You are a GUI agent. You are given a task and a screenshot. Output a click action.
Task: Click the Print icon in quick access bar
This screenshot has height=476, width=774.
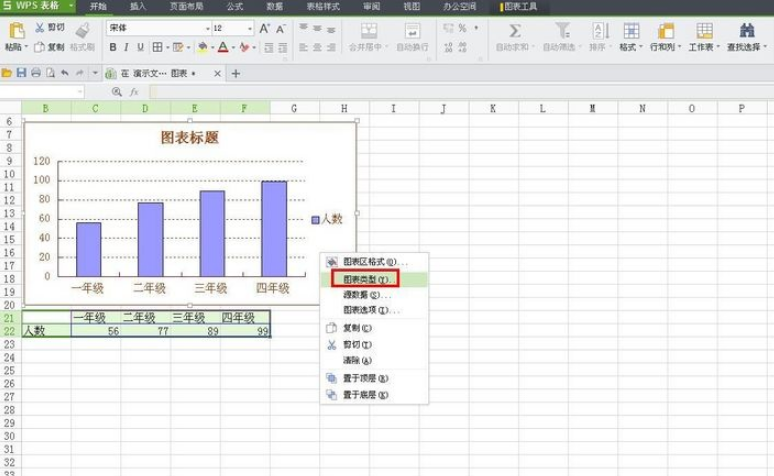[36, 73]
